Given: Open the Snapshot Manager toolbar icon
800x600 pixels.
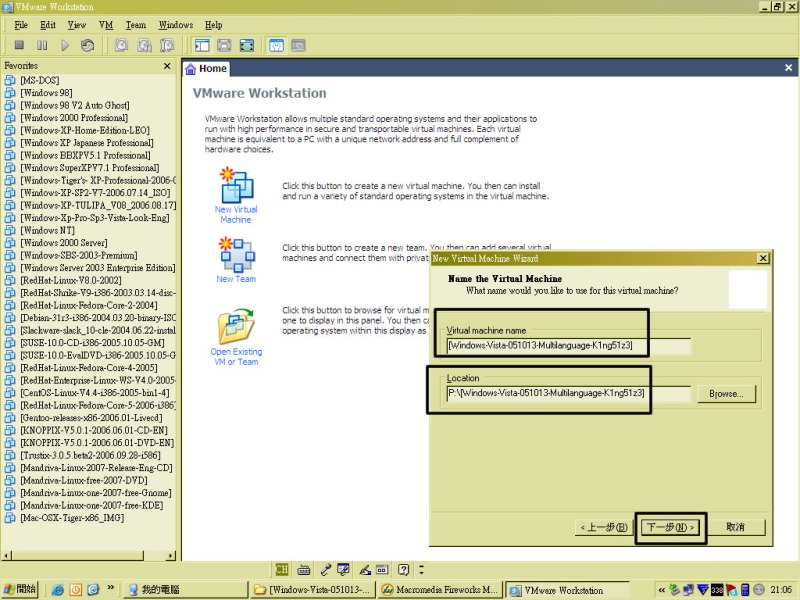Looking at the screenshot, I should point(167,45).
